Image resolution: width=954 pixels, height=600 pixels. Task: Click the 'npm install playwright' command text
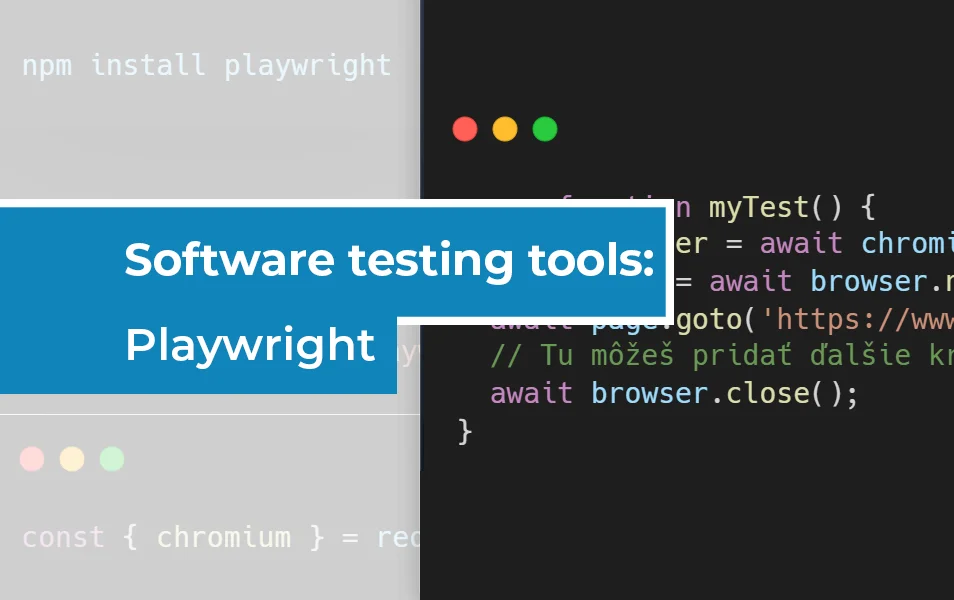(x=206, y=66)
